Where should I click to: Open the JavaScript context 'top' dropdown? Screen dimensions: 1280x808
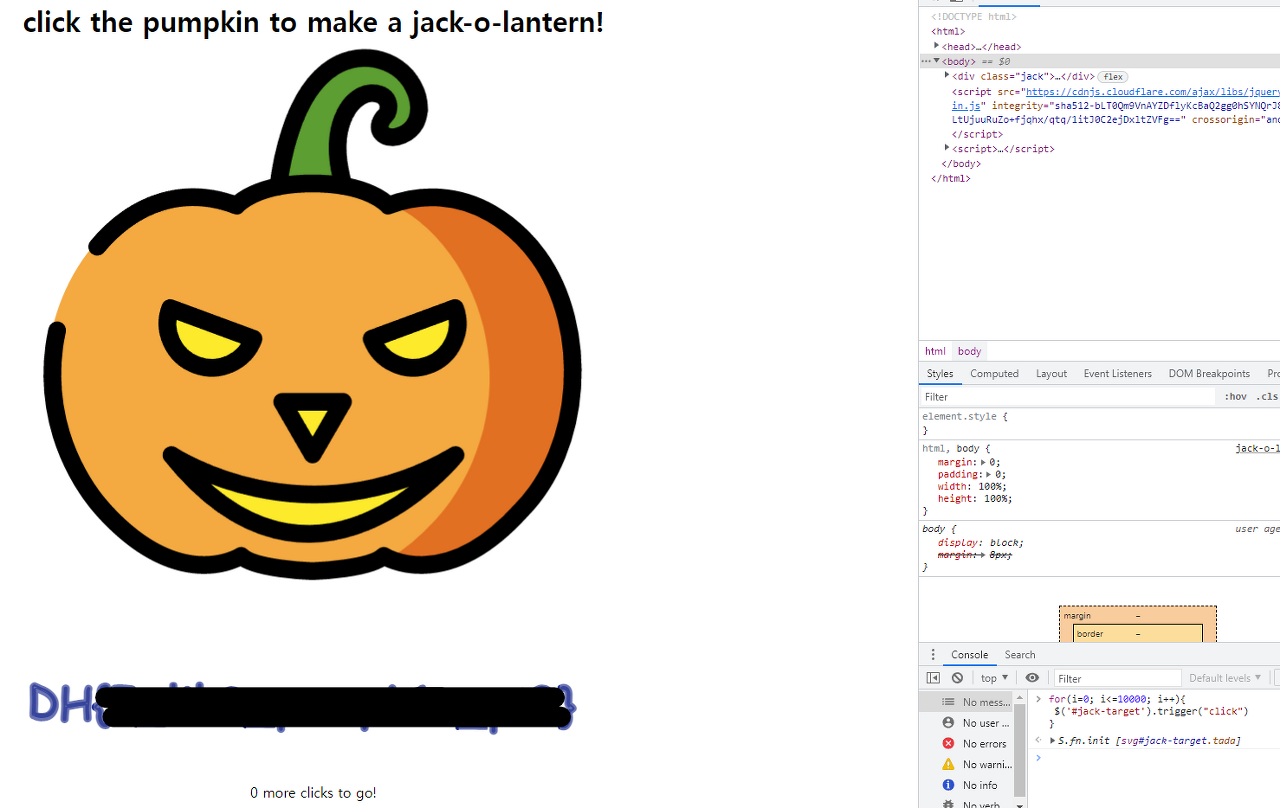993,678
